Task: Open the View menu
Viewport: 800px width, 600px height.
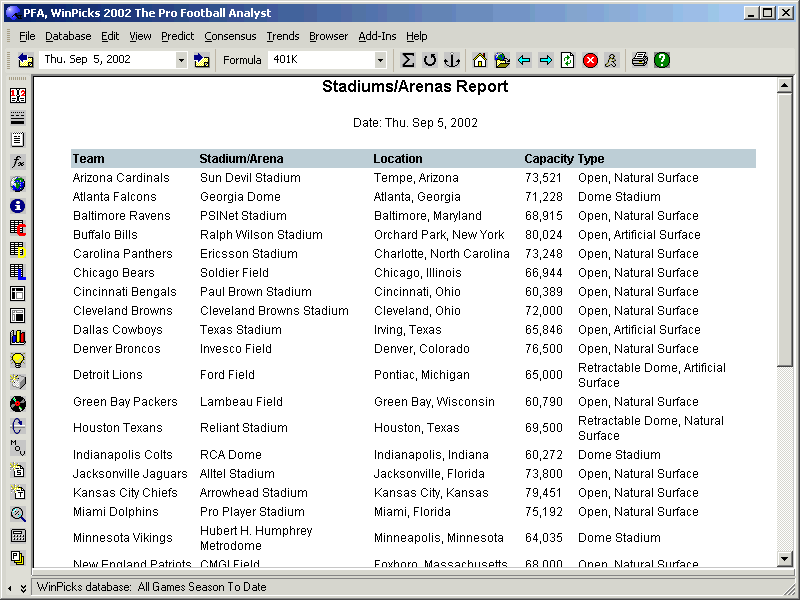Action: [x=140, y=36]
